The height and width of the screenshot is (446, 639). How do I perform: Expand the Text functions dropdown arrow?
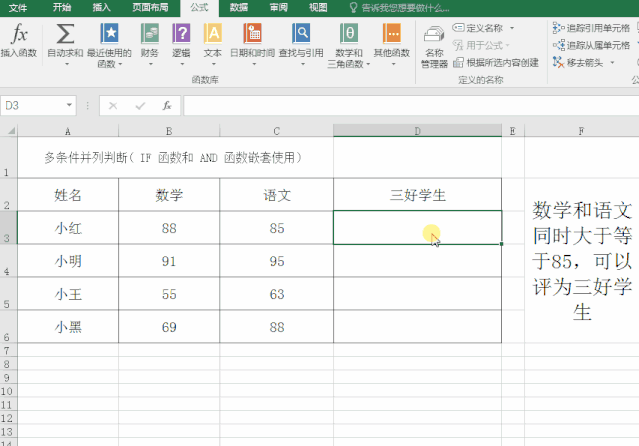[x=214, y=64]
